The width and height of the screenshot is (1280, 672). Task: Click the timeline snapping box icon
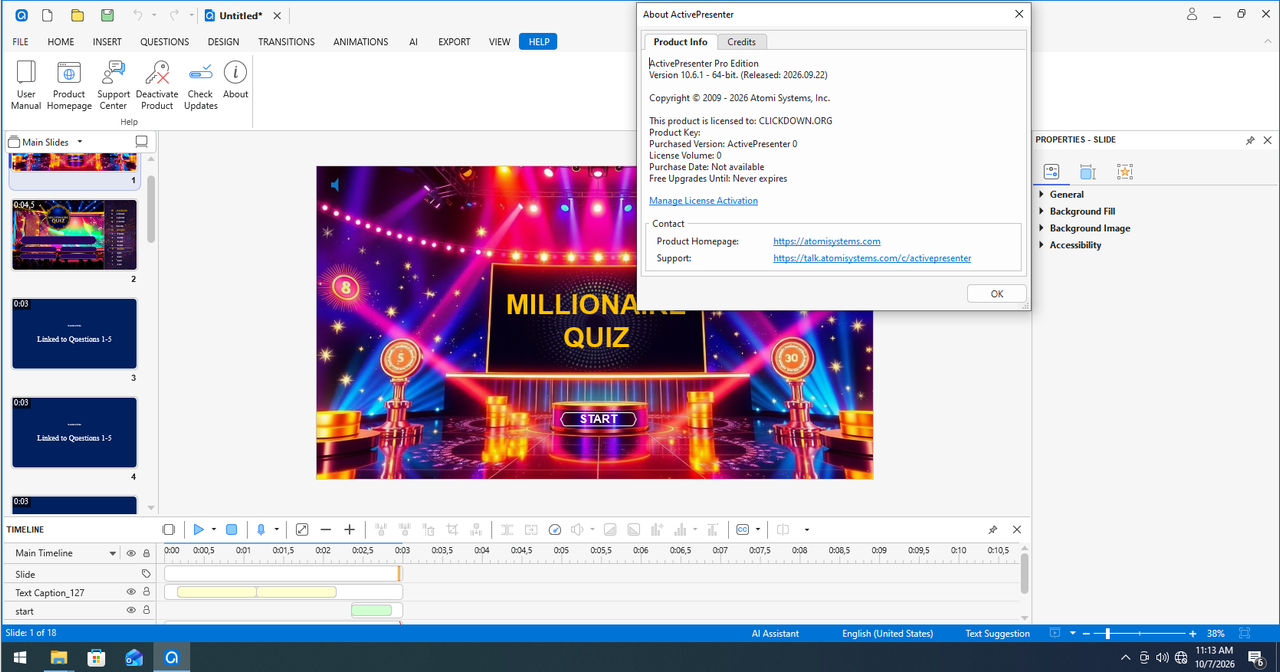tap(168, 529)
